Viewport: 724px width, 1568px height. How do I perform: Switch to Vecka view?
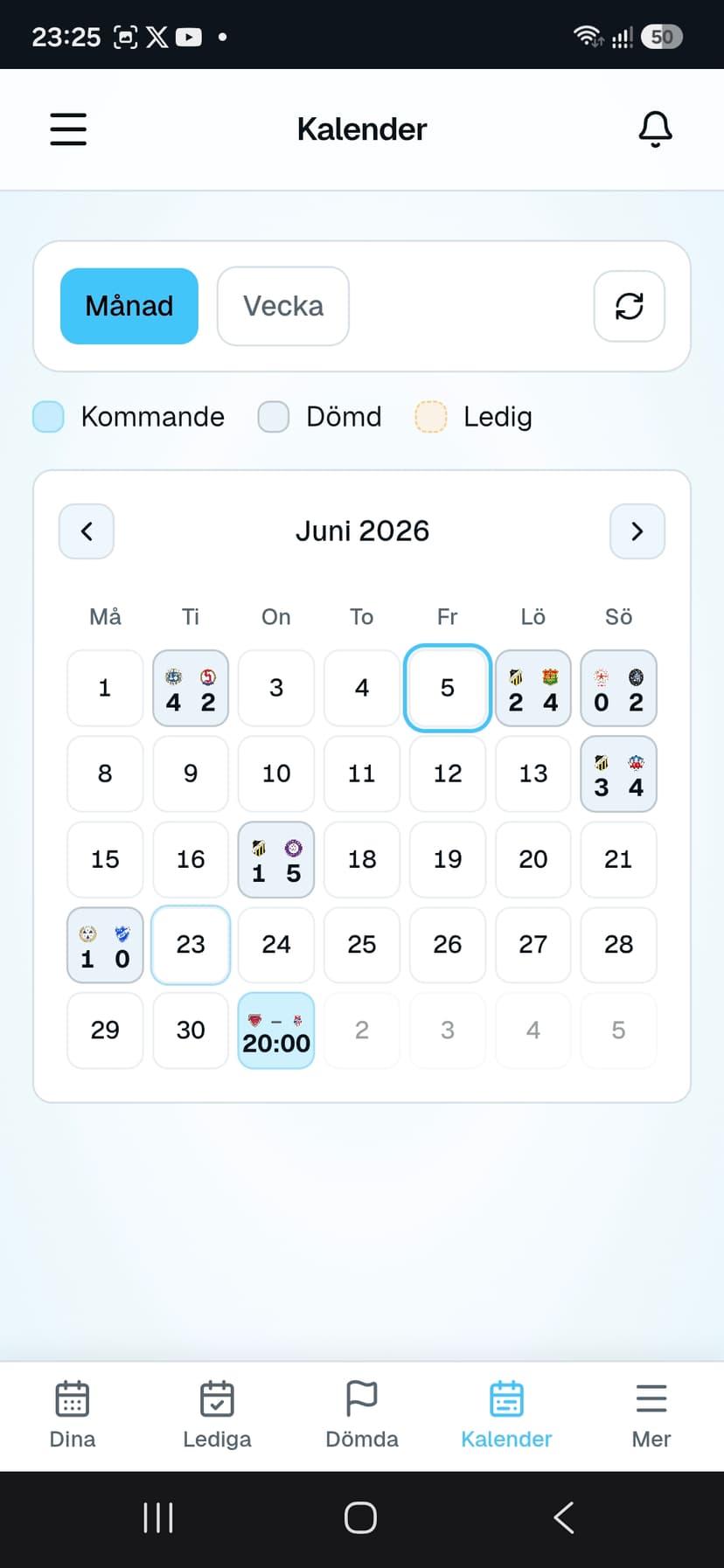(x=283, y=306)
